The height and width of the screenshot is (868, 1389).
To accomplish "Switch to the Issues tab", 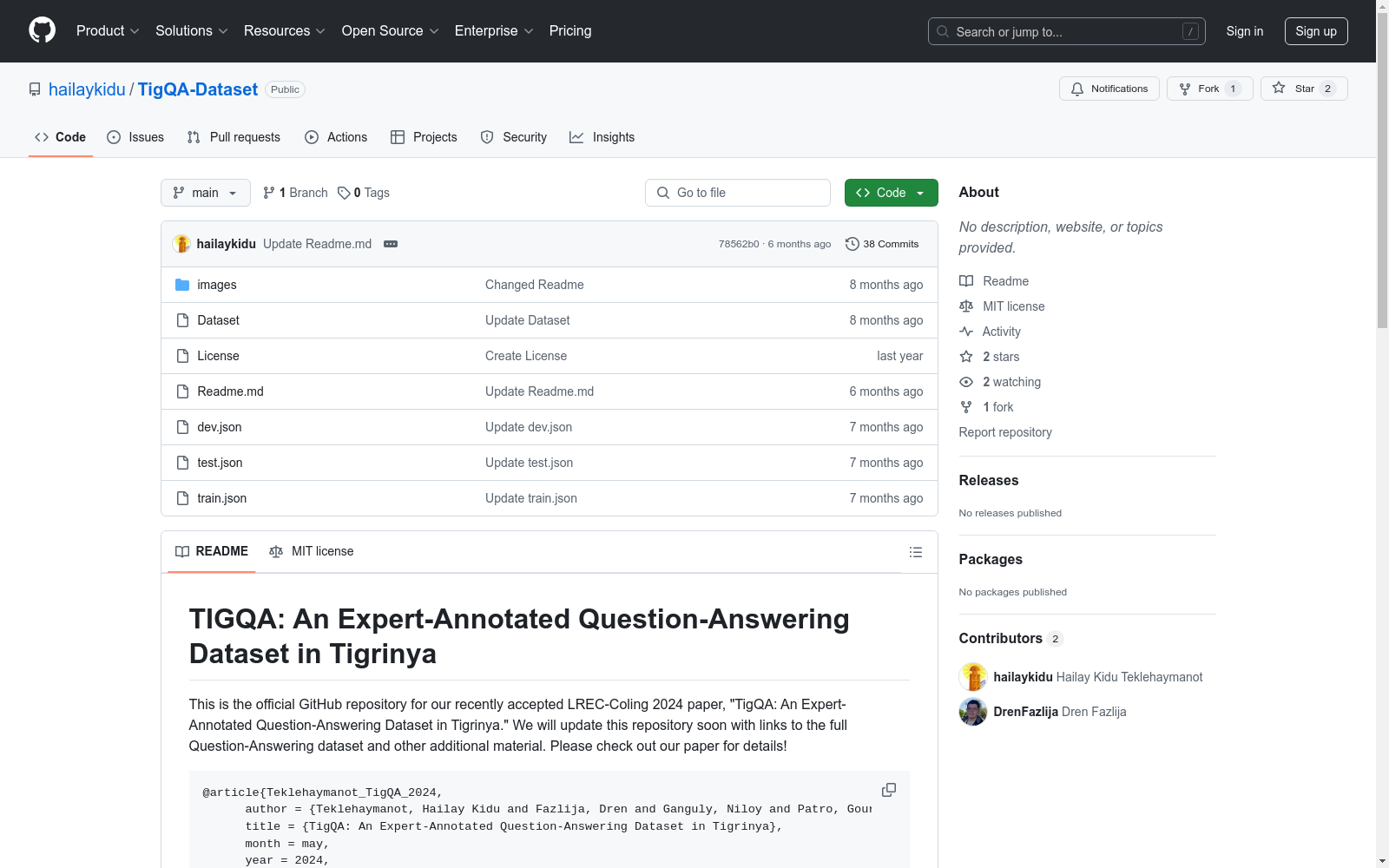I will pos(135,137).
